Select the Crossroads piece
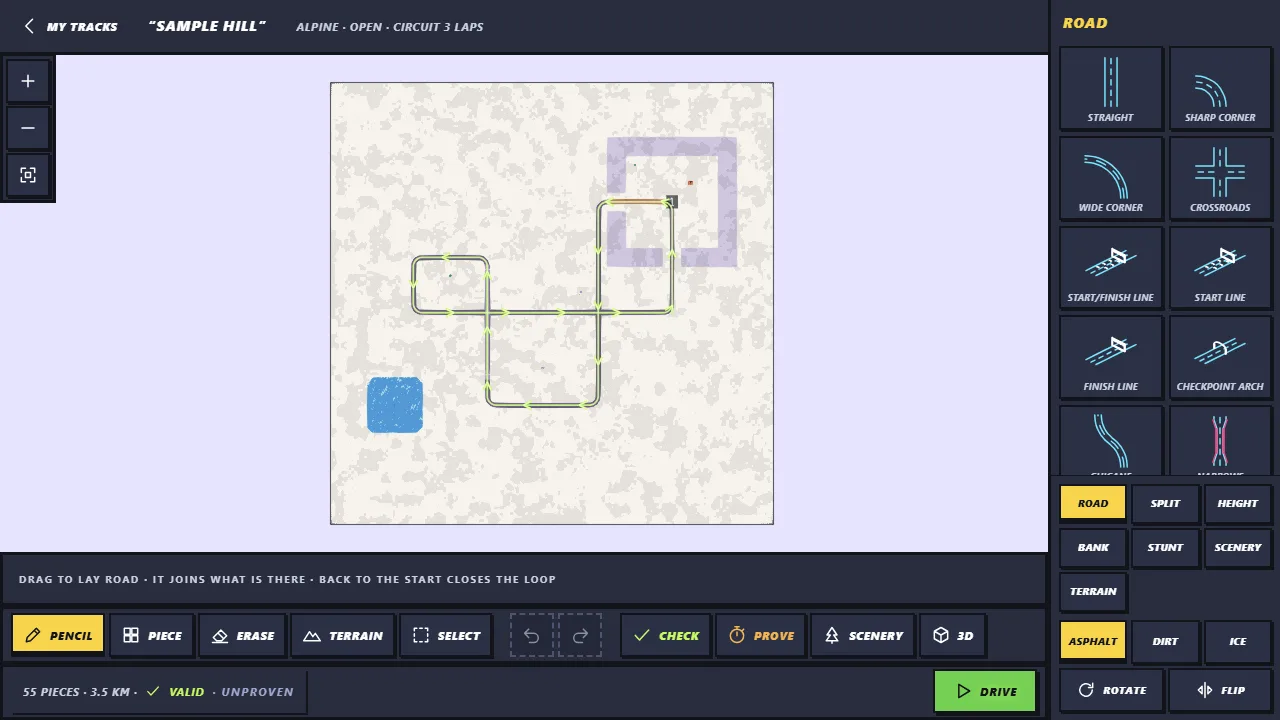Viewport: 1280px width, 720px height. (1220, 178)
